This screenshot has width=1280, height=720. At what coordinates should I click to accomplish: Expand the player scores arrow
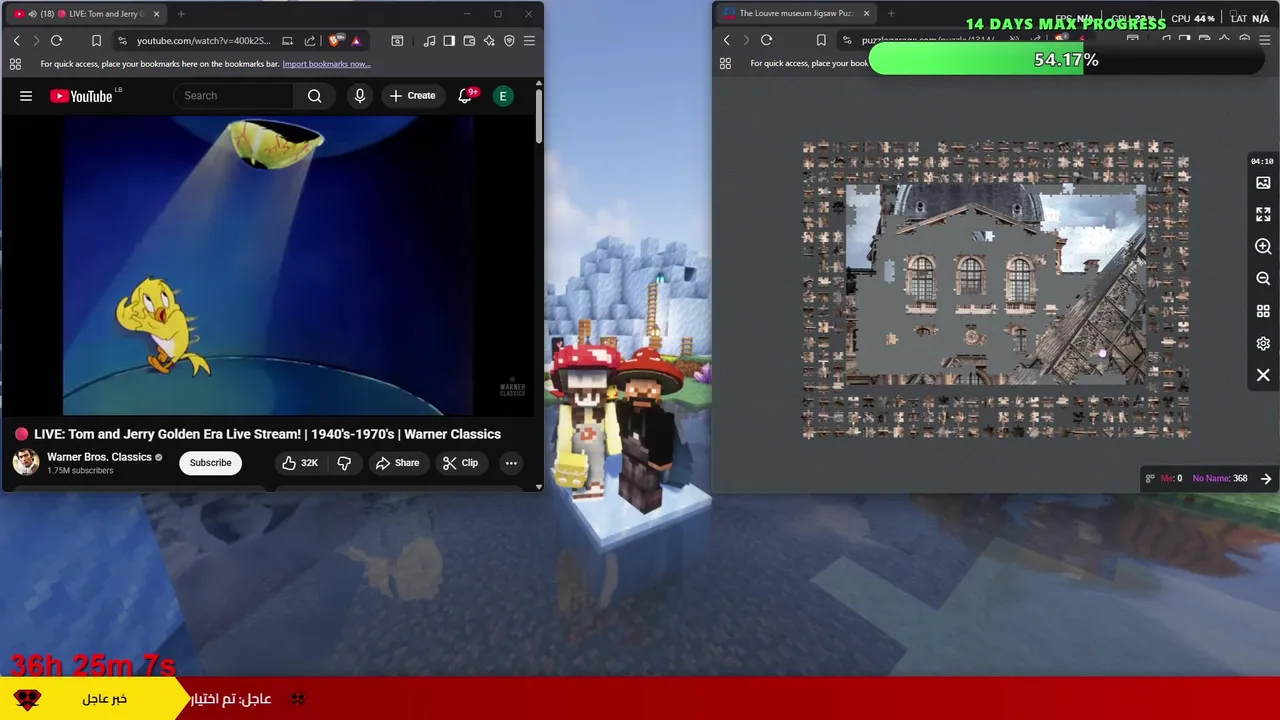tap(1266, 479)
